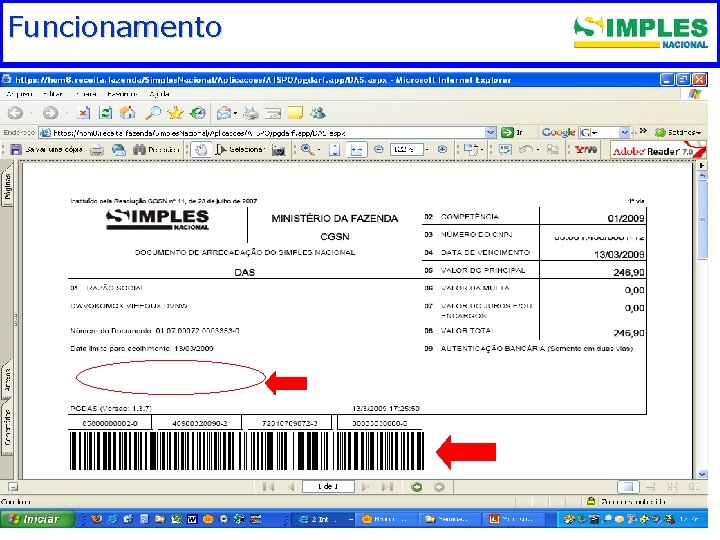Click the zoom percentage field
Image resolution: width=720 pixels, height=540 pixels.
(406, 149)
